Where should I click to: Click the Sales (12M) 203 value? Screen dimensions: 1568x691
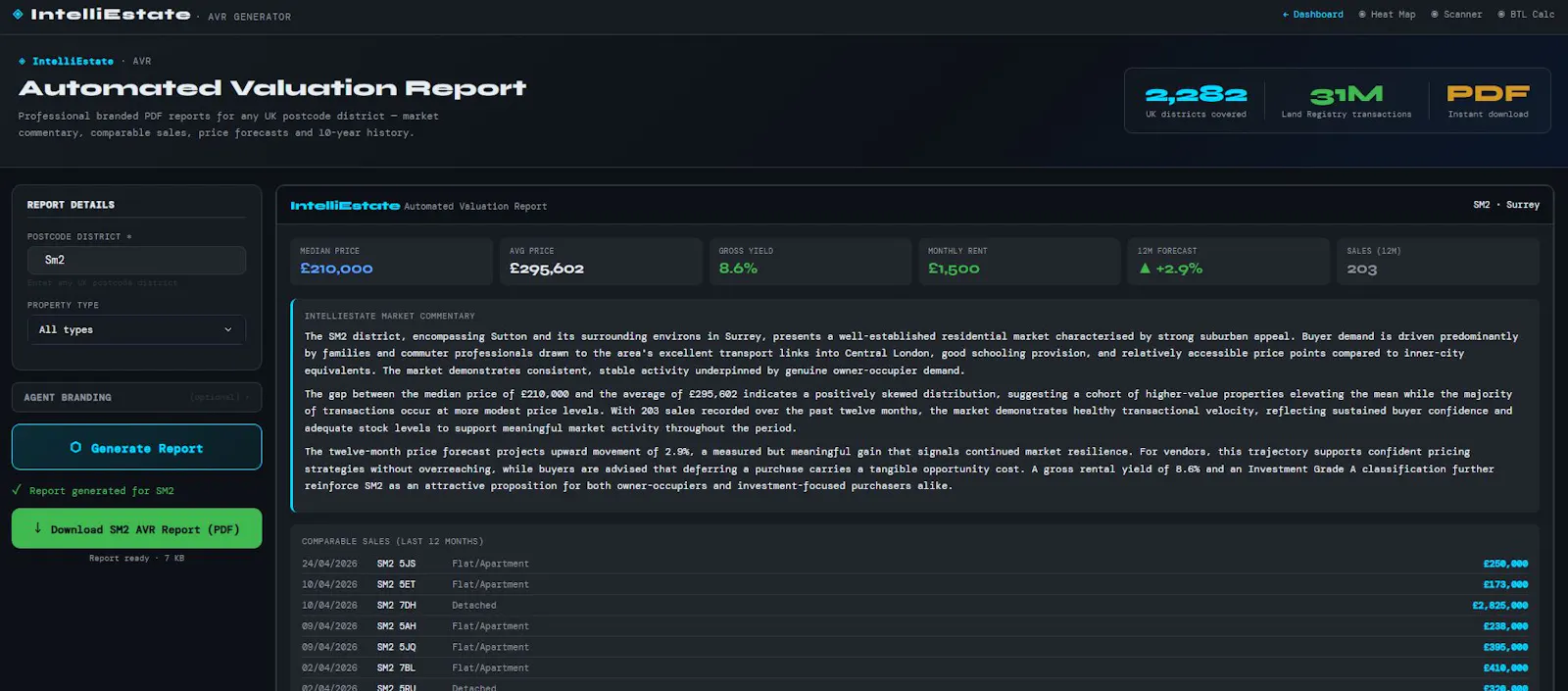1361,270
